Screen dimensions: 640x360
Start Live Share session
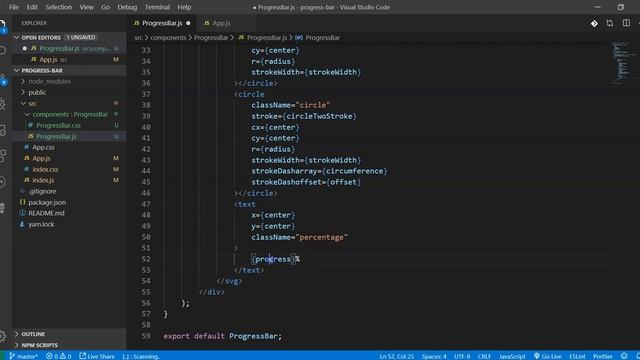pyautogui.click(x=97, y=356)
